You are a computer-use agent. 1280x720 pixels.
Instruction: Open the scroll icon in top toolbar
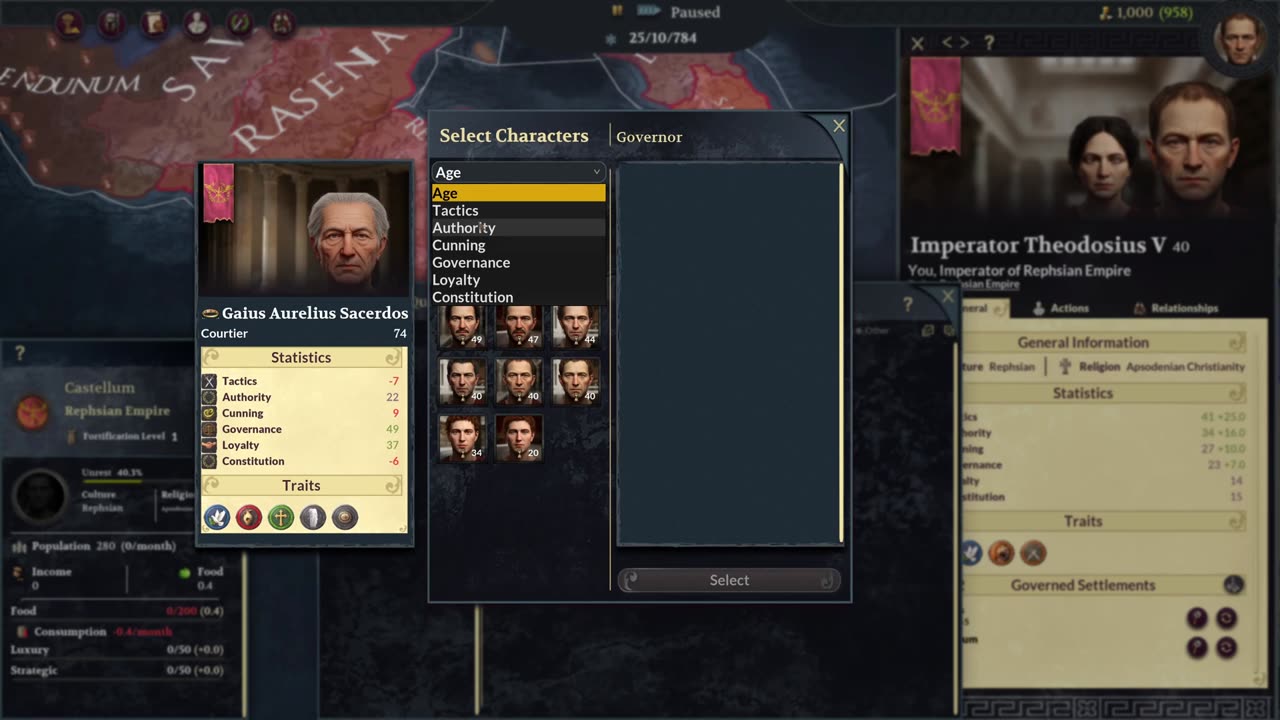pos(153,24)
